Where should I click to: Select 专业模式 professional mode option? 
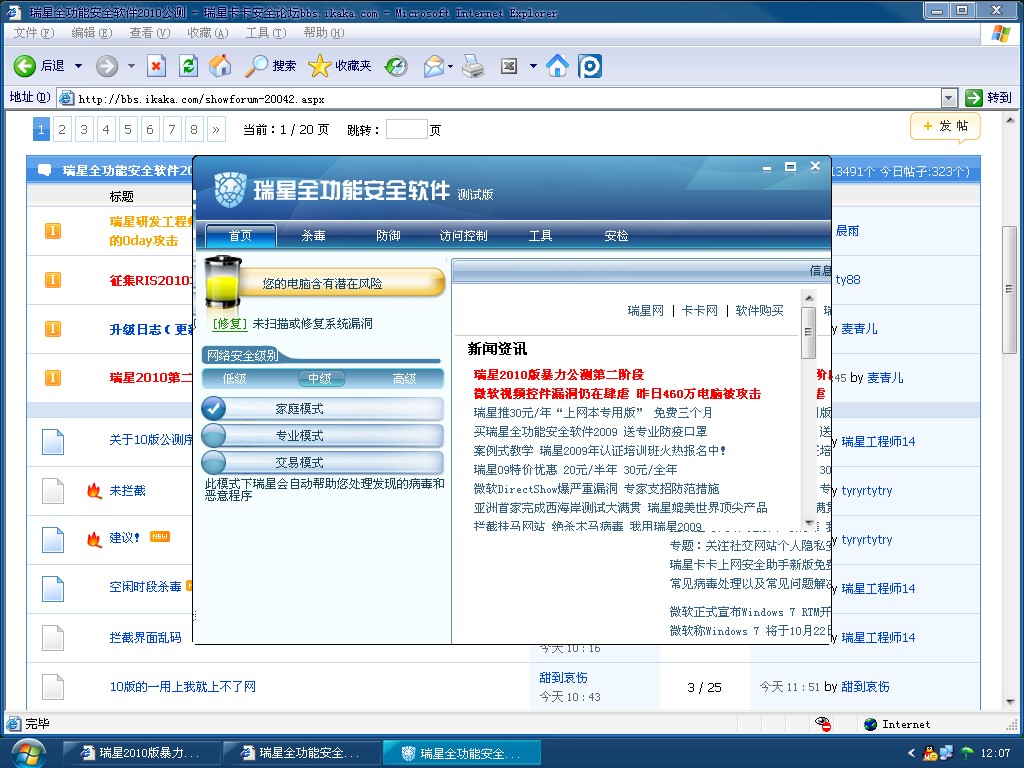click(323, 436)
